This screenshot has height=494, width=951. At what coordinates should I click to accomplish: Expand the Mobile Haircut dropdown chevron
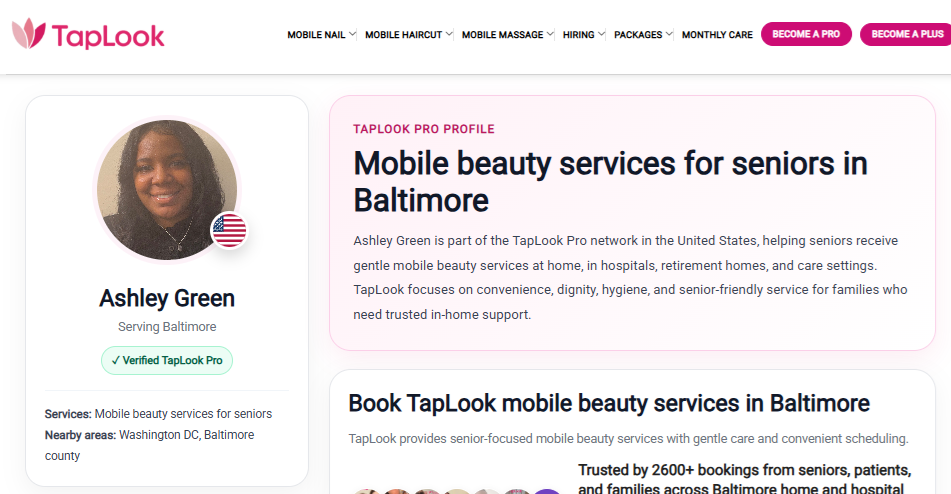449,34
